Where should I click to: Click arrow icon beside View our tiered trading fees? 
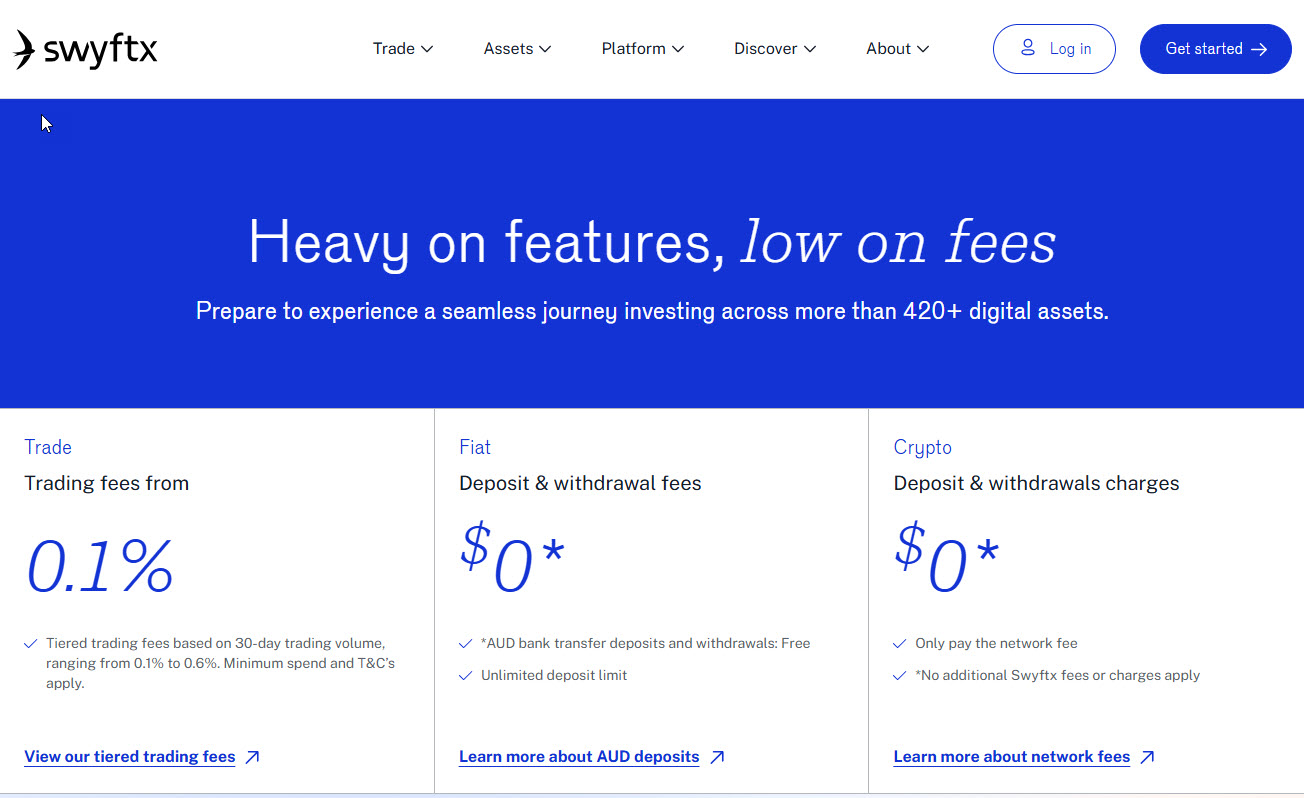click(252, 757)
